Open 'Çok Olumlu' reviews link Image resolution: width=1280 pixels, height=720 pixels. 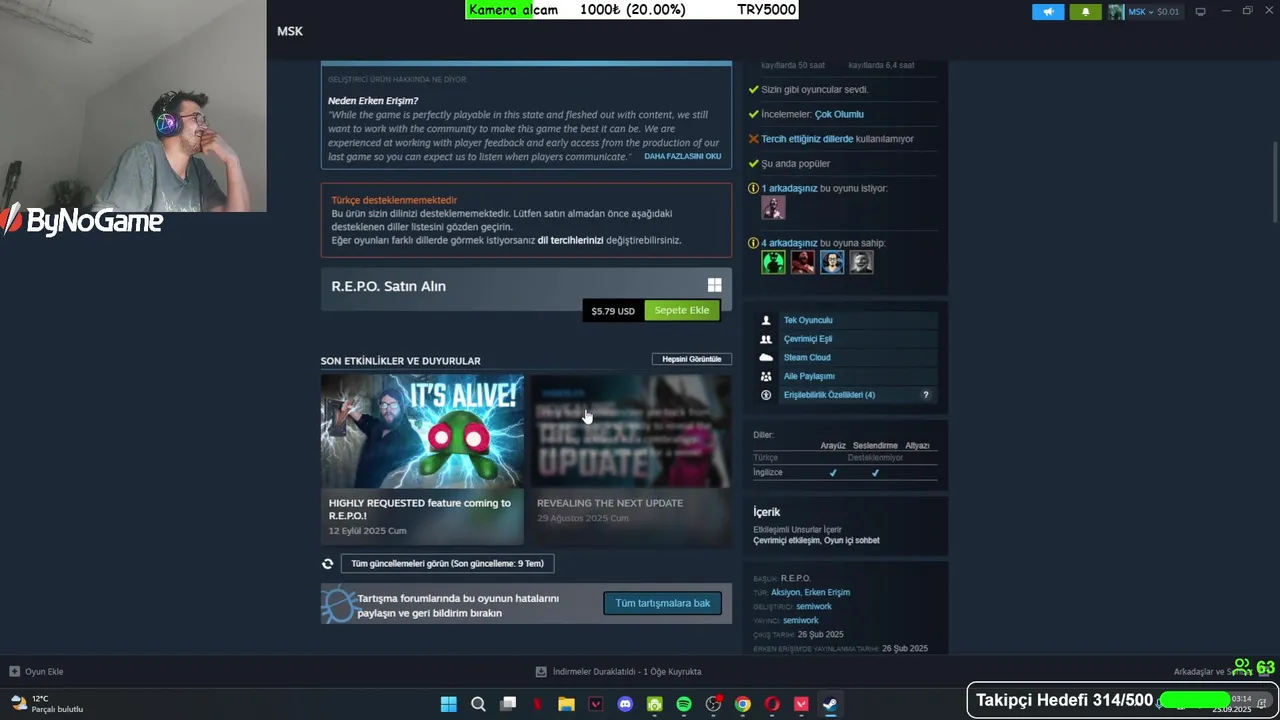[839, 114]
